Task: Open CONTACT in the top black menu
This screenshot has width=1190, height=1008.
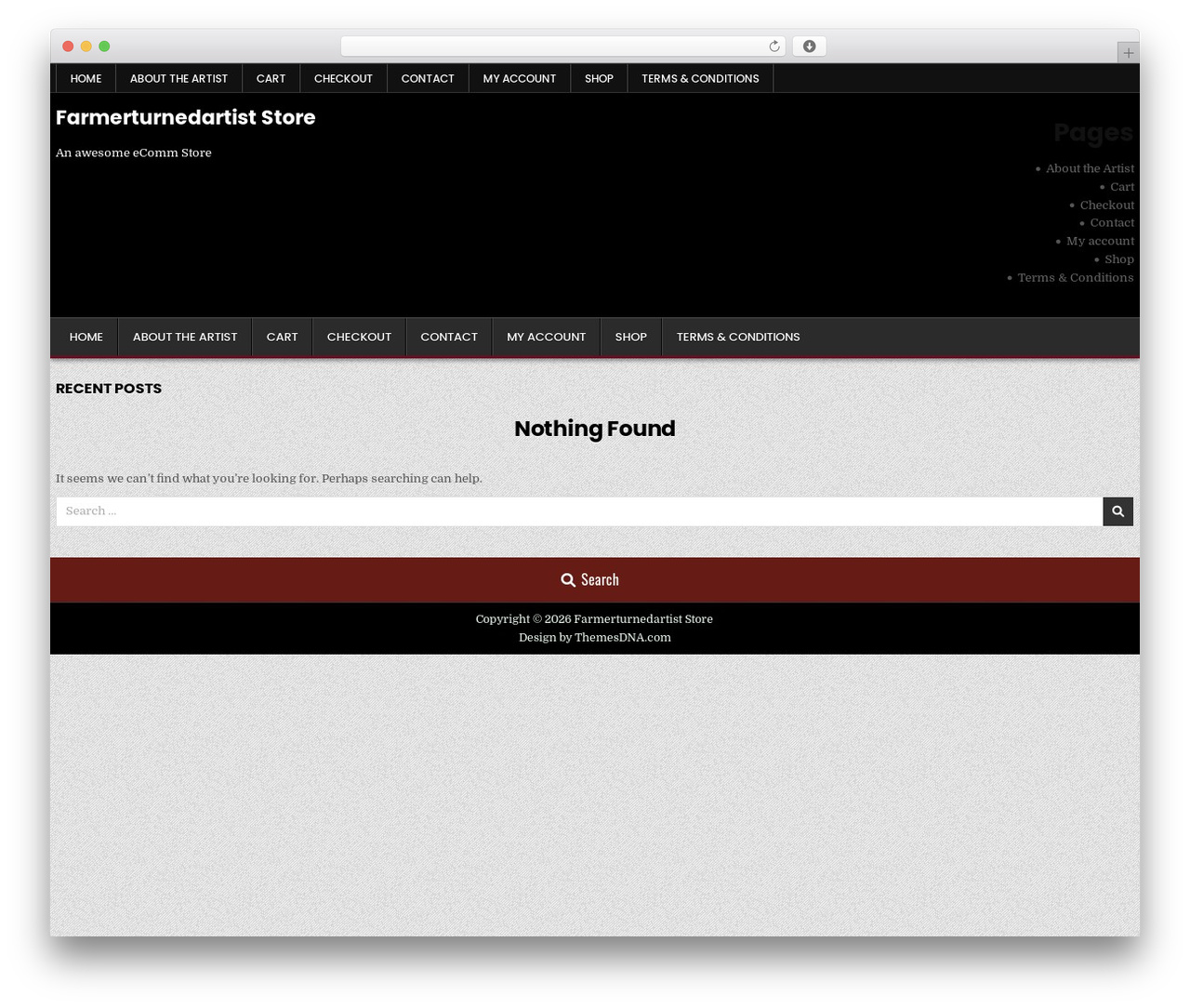Action: click(x=428, y=78)
